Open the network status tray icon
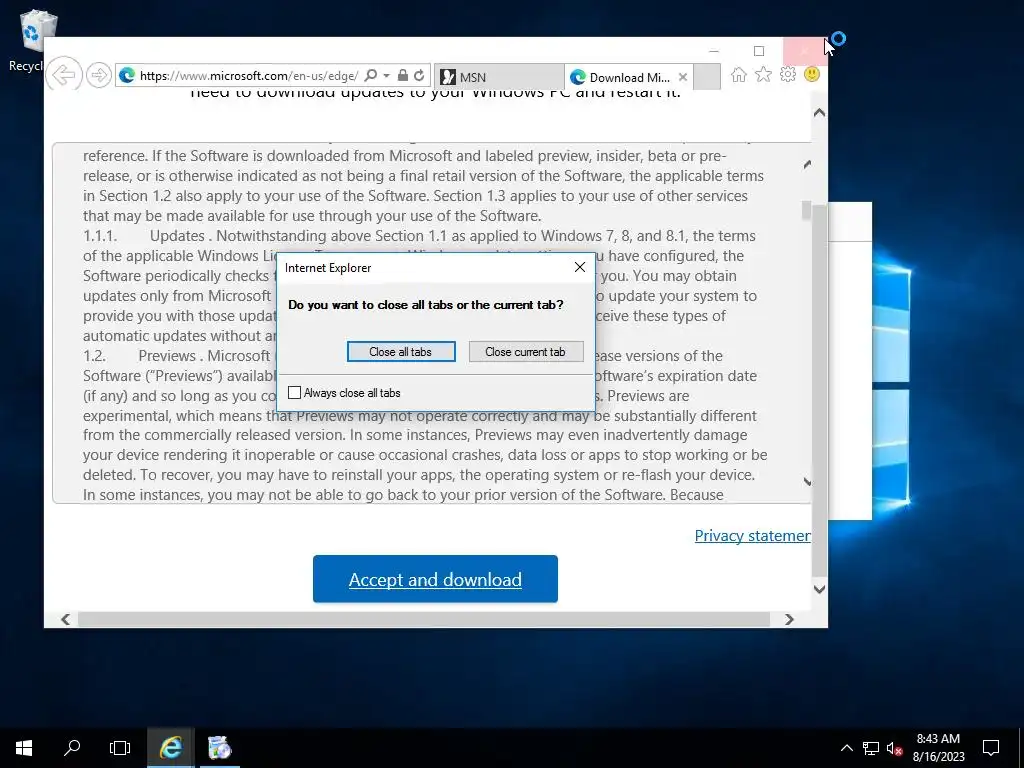1024x768 pixels. 871,748
